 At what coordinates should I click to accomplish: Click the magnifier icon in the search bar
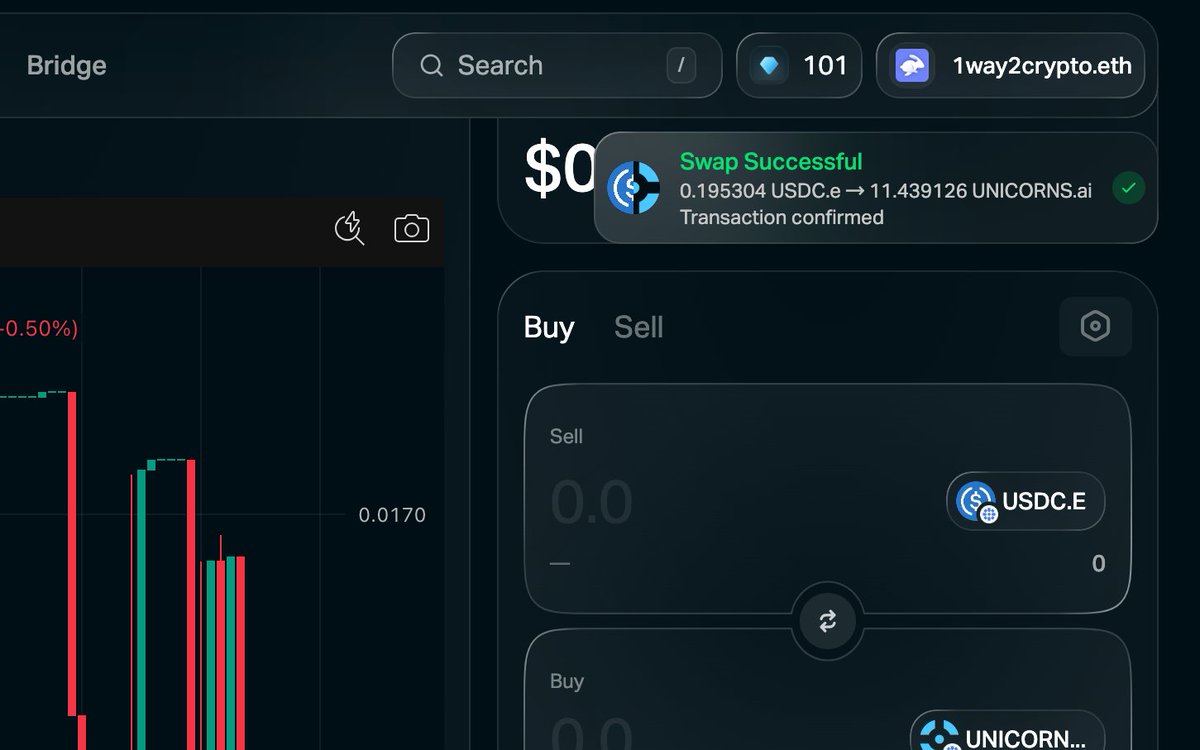point(431,66)
